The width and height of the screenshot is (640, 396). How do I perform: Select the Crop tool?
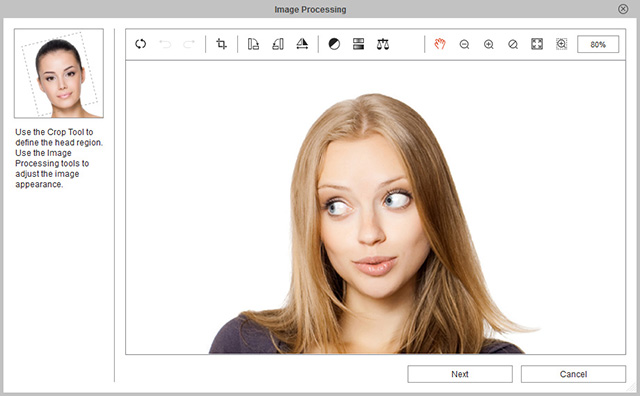point(221,44)
